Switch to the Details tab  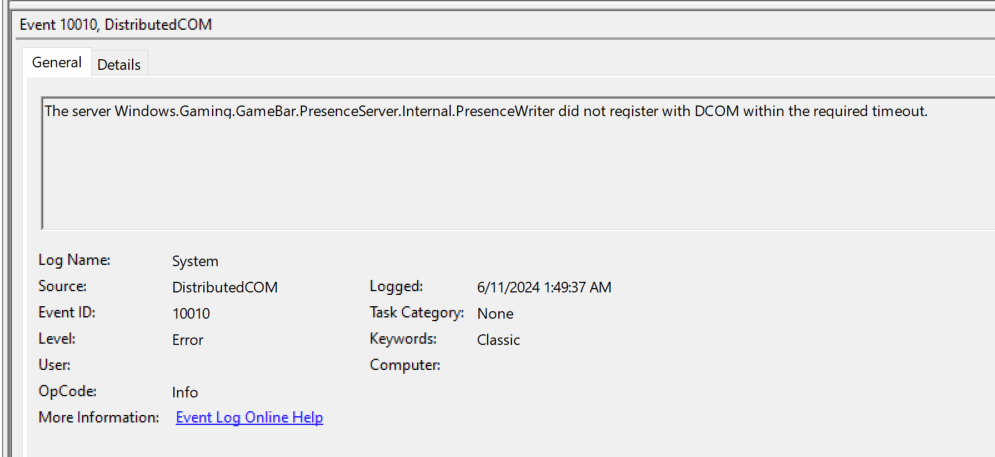tap(119, 64)
